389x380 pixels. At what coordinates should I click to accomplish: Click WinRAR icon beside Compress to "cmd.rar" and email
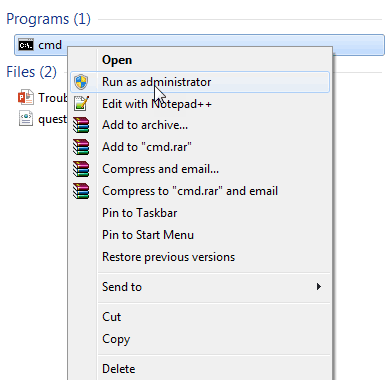pyautogui.click(x=81, y=191)
